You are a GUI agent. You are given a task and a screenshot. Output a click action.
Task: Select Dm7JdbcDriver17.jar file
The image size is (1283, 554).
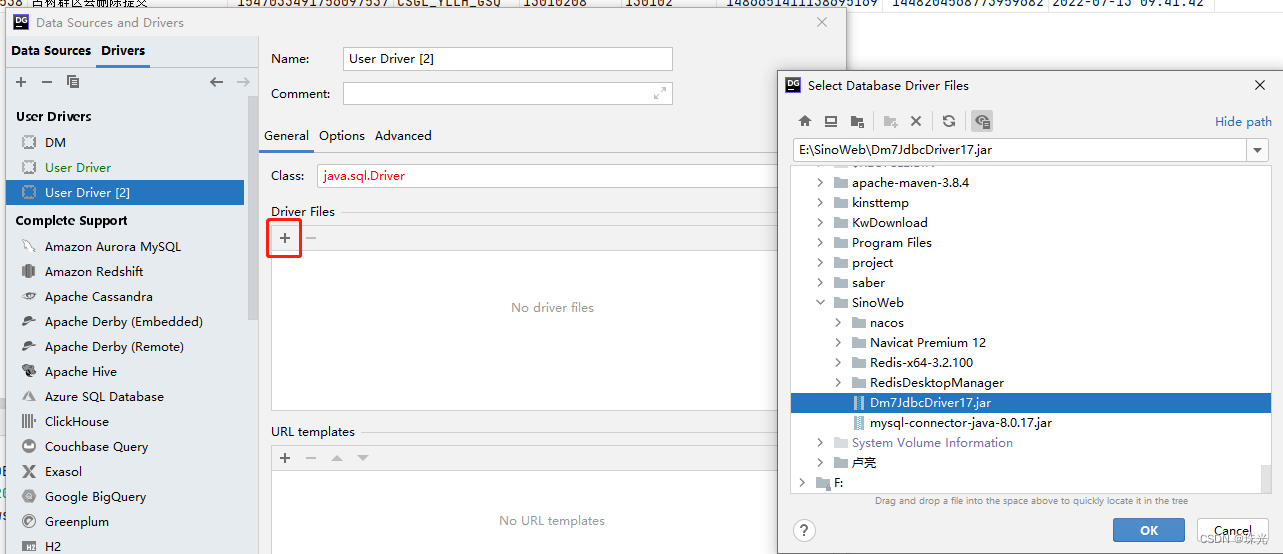pos(1031,402)
